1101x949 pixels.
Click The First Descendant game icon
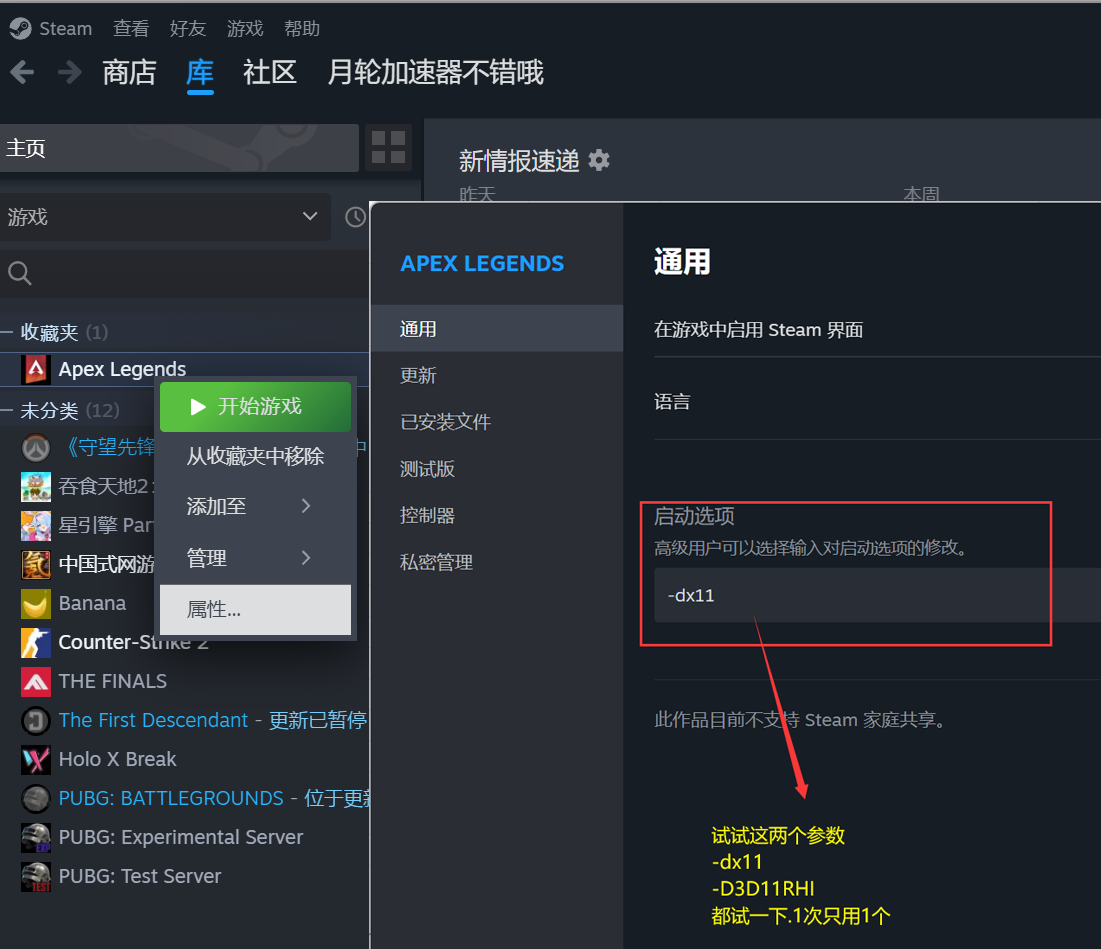(36, 720)
